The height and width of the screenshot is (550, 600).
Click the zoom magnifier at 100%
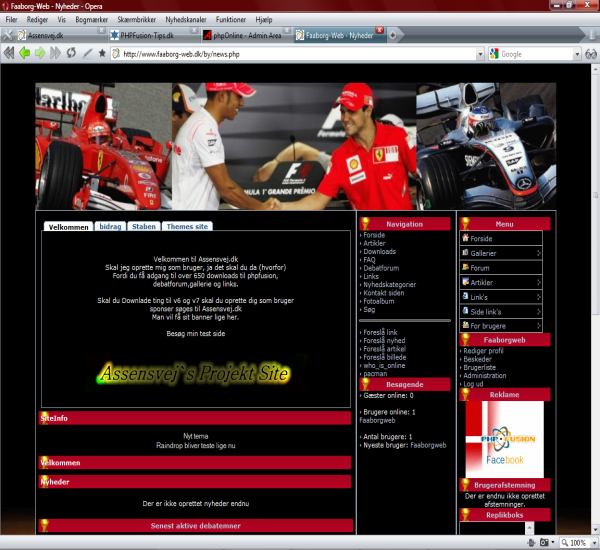pyautogui.click(x=565, y=542)
